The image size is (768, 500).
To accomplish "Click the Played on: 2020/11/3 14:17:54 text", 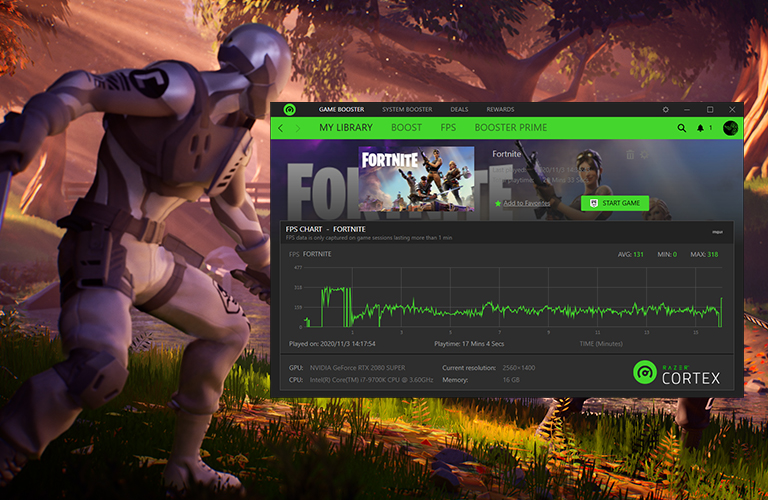I will pos(332,344).
